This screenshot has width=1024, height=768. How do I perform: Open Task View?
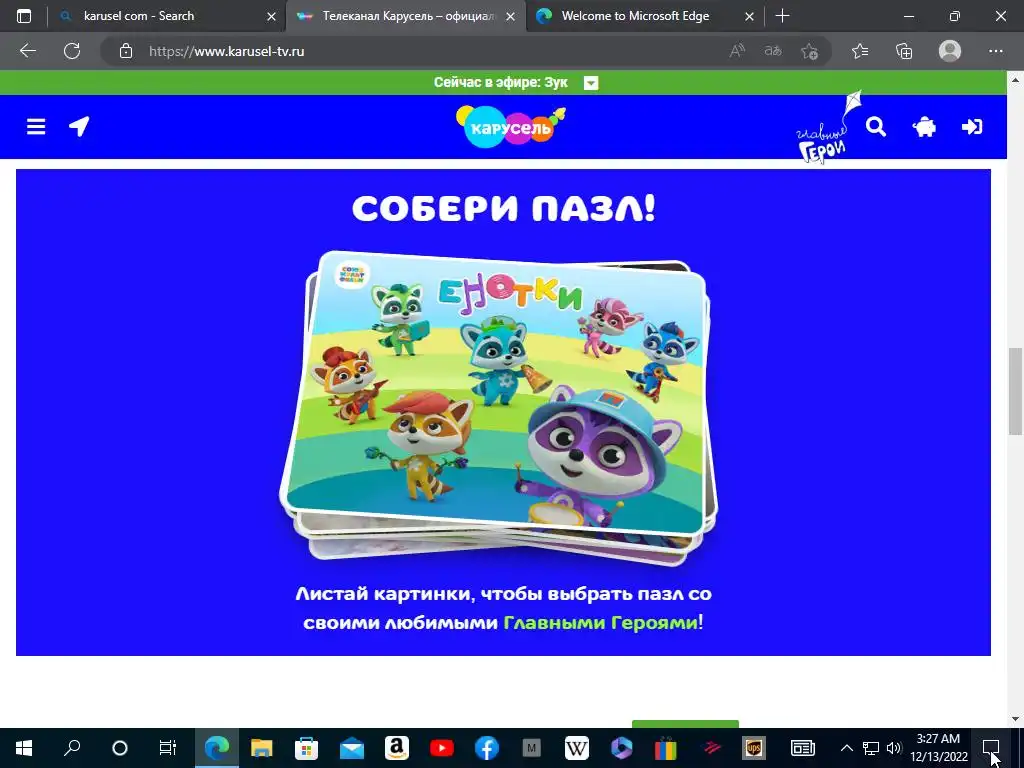[168, 748]
